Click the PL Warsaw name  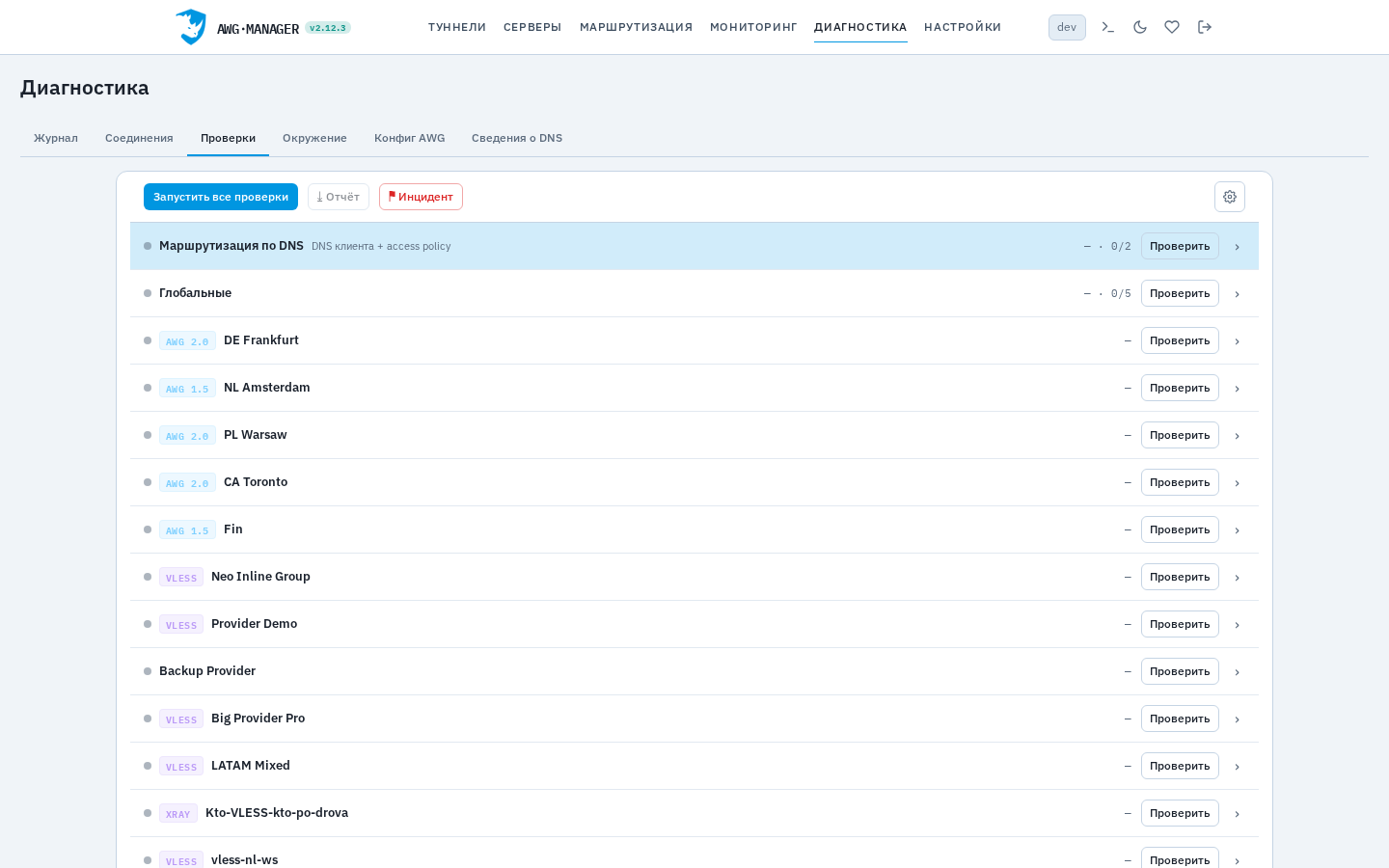click(256, 435)
